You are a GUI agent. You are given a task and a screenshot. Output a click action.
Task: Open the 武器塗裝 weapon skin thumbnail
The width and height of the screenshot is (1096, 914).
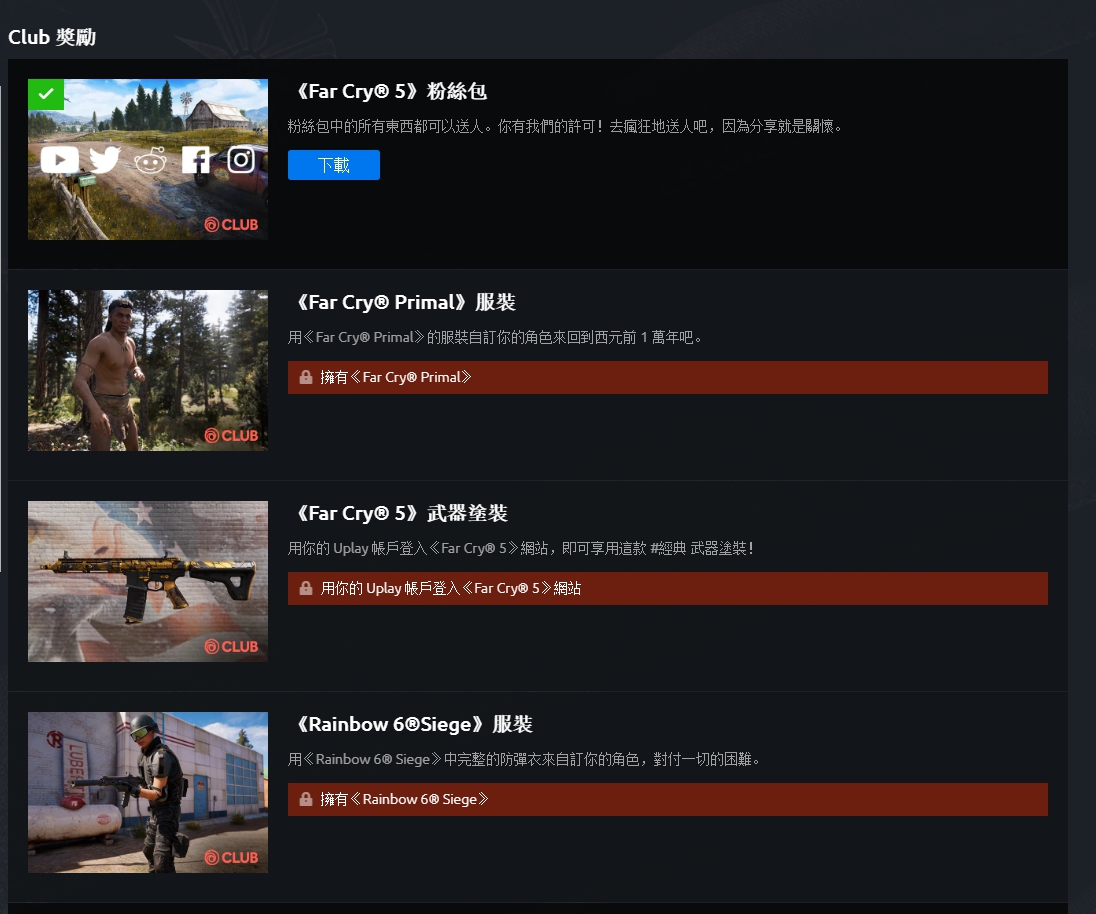147,581
